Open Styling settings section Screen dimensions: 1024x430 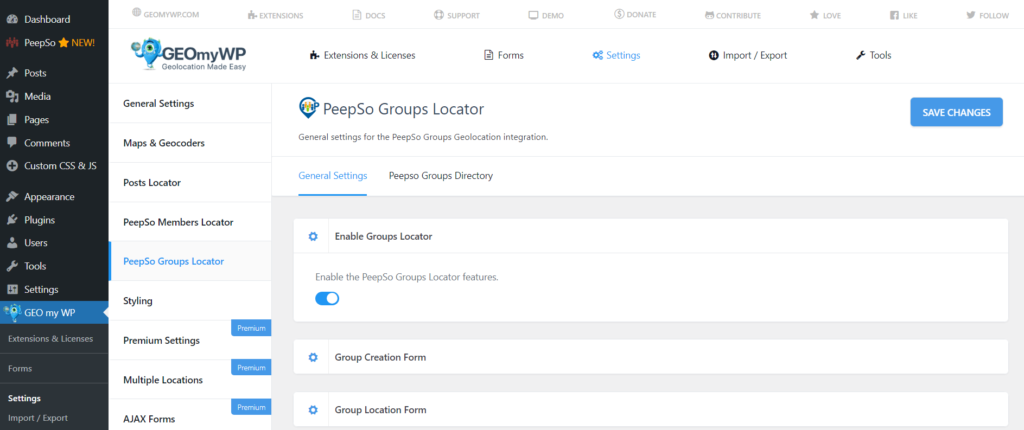point(189,301)
